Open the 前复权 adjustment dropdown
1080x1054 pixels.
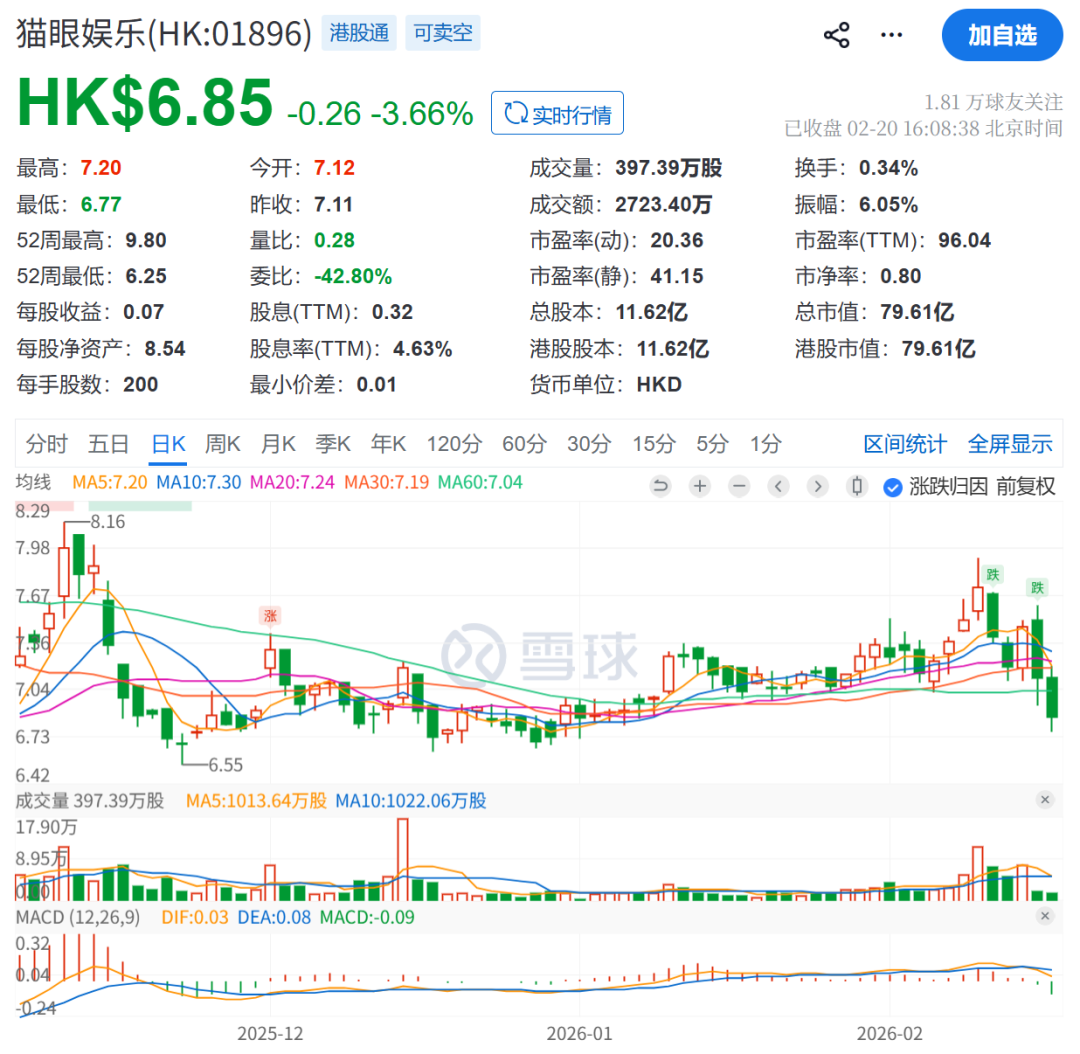(x=1025, y=487)
